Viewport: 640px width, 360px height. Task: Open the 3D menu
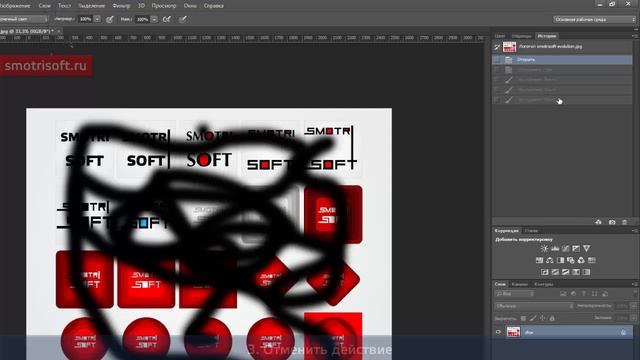[x=141, y=6]
